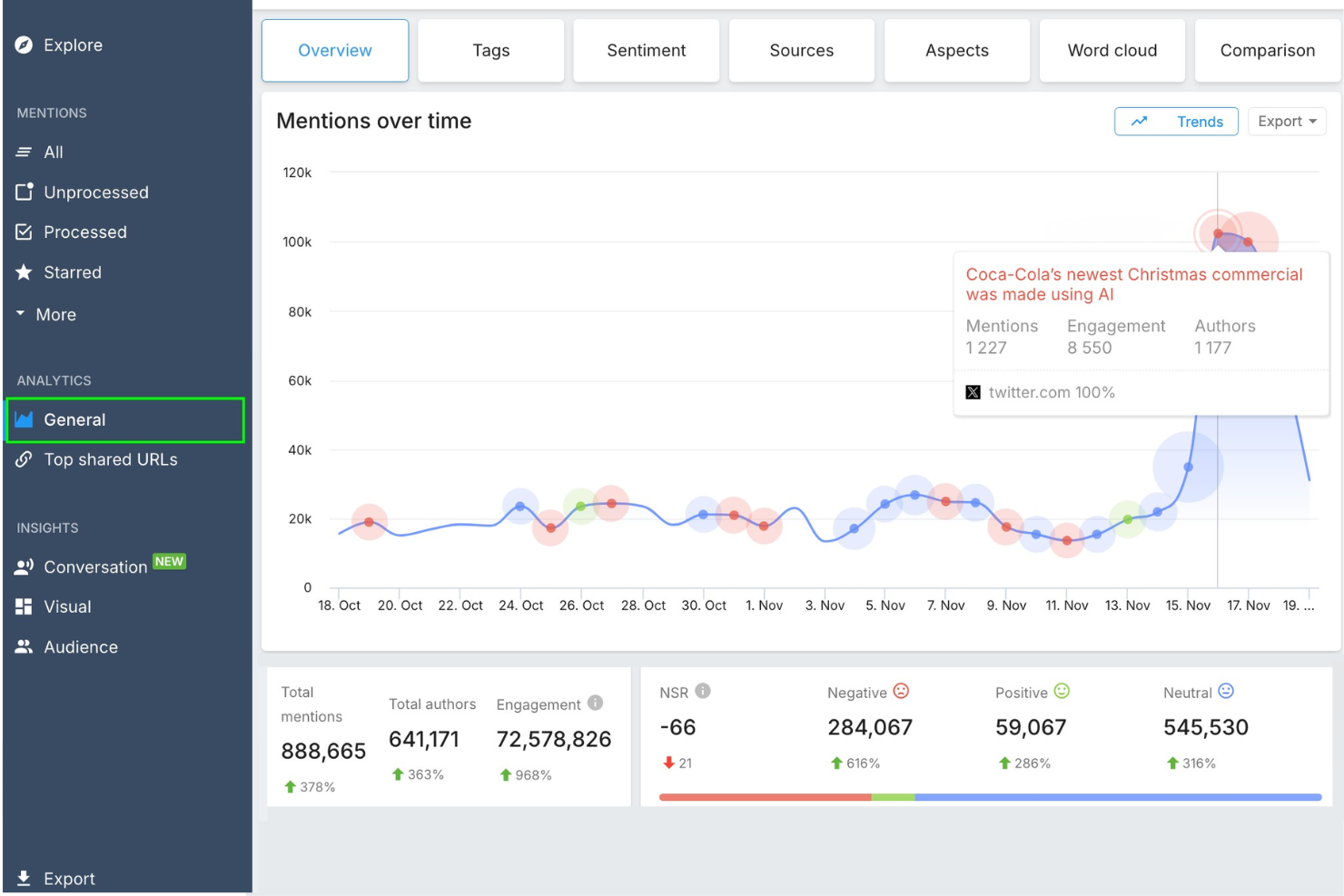1344x896 pixels.
Task: Open the Visual insights section
Action: (x=68, y=606)
